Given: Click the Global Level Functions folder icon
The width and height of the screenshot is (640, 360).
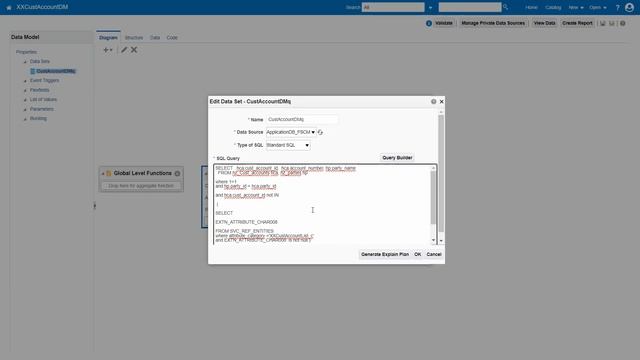Looking at the screenshot, I should pyautogui.click(x=109, y=173).
